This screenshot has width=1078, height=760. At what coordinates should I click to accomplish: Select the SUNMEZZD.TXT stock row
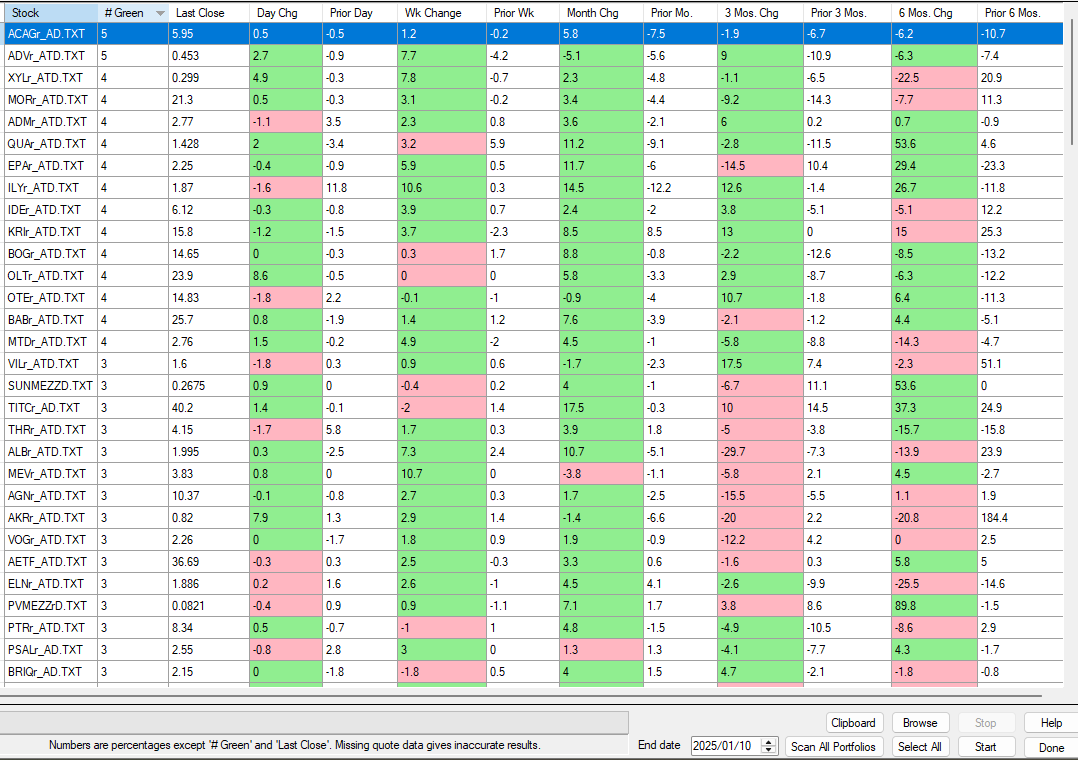(49, 386)
